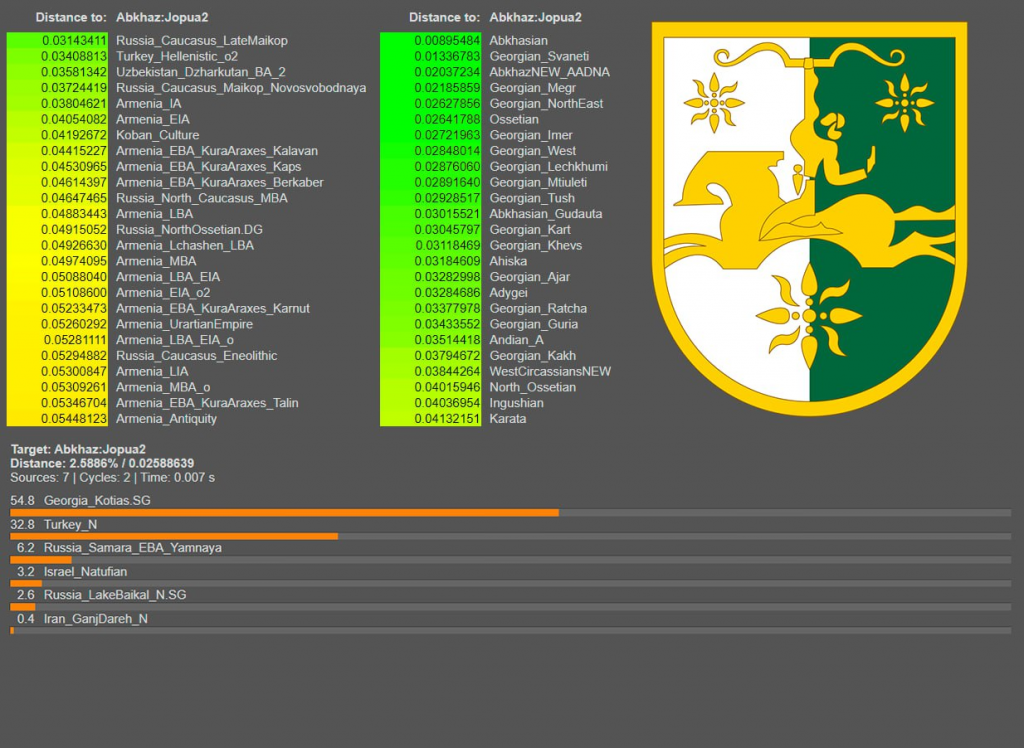This screenshot has width=1024, height=748.
Task: Click the Koban_Culture entry
Action: 157,135
